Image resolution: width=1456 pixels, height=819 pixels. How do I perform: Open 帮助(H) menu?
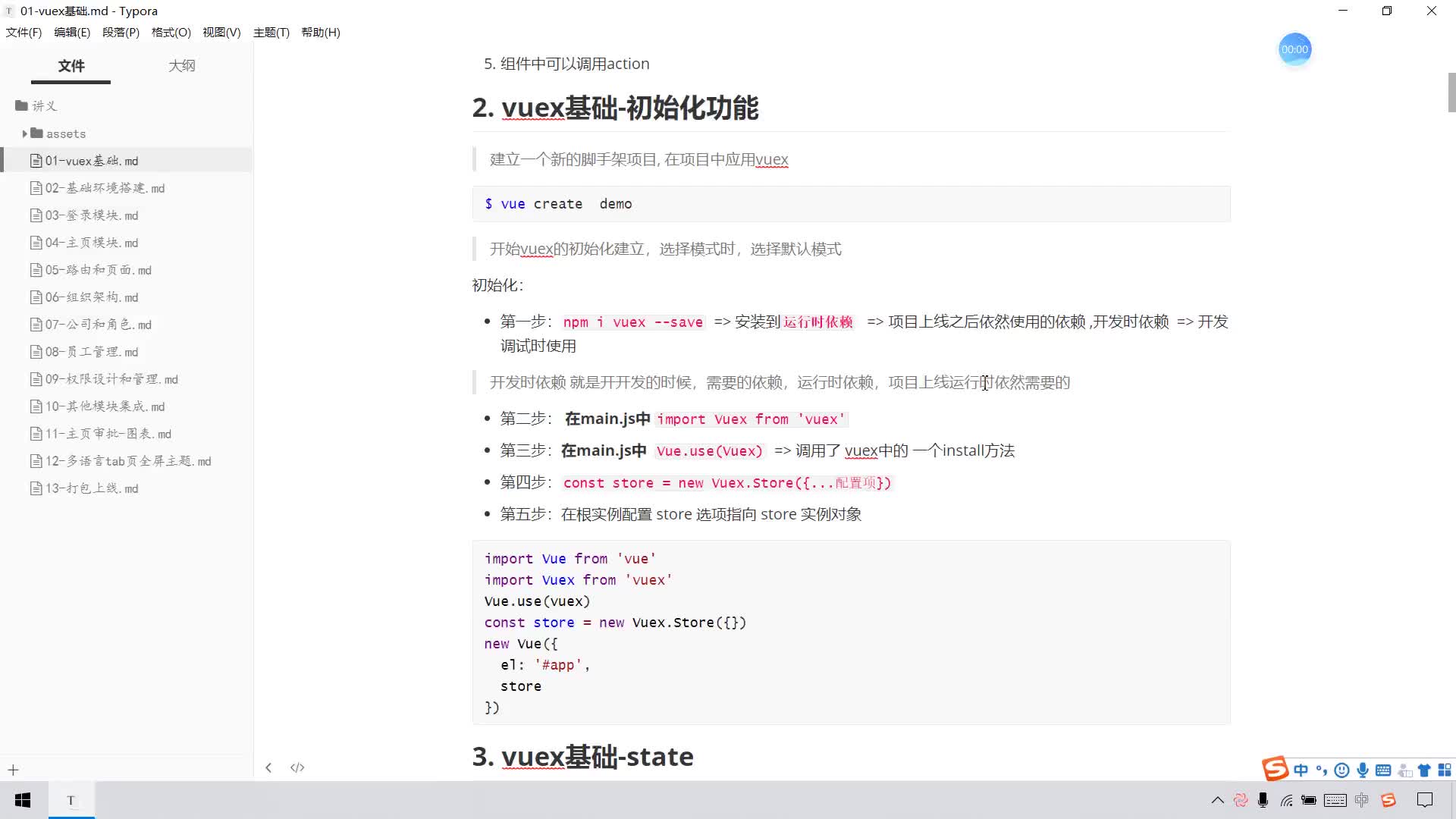[321, 32]
